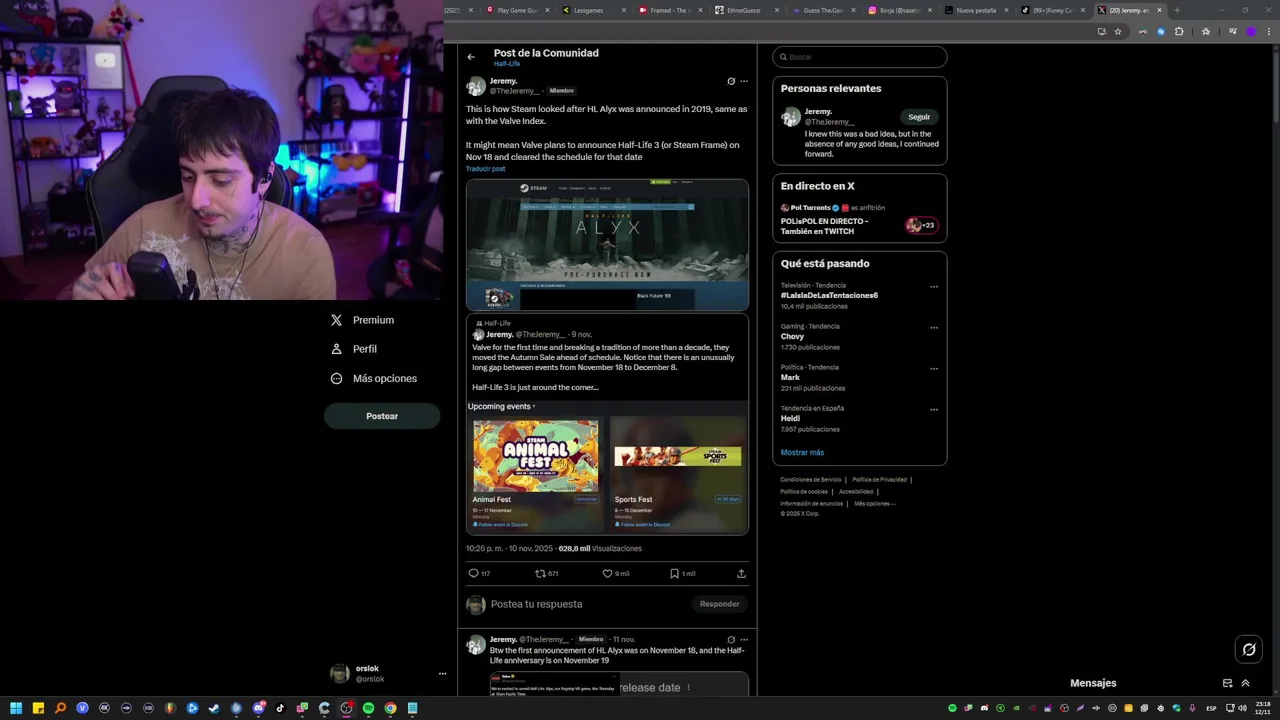Screen dimensions: 1280x720
Task: Open more options for #LaIslaDeLasTentaciones6 trend
Action: coord(934,287)
